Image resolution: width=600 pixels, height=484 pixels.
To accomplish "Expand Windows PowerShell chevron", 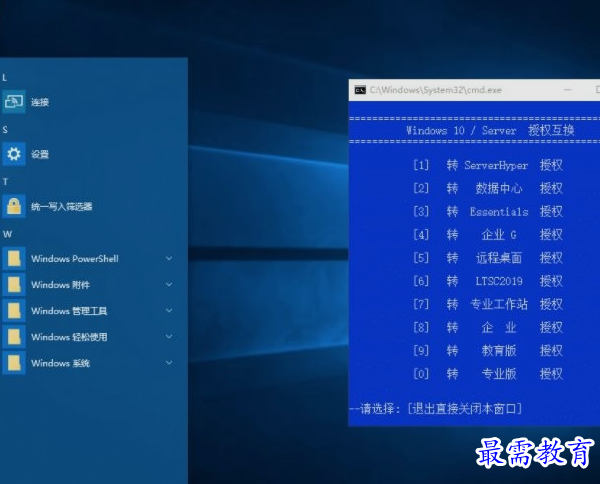I will 169,259.
